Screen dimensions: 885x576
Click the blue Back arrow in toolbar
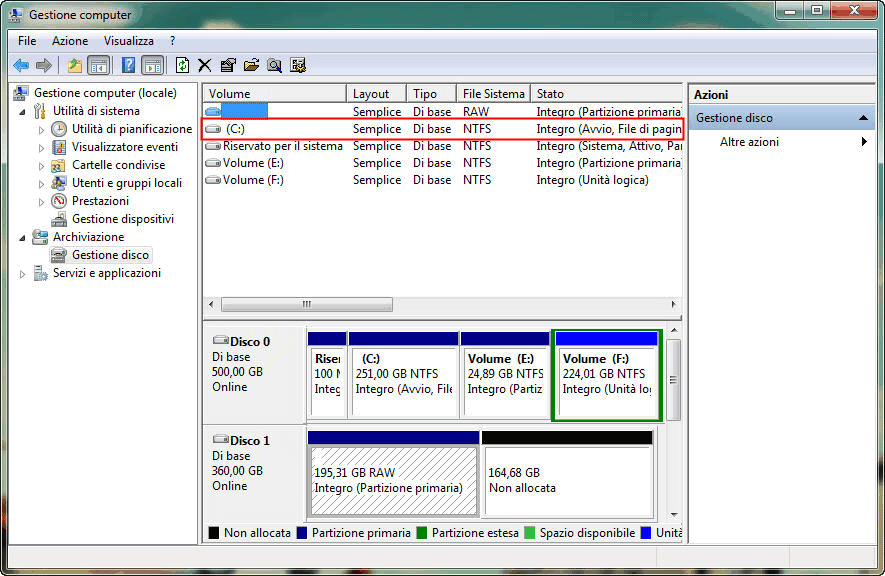21,65
